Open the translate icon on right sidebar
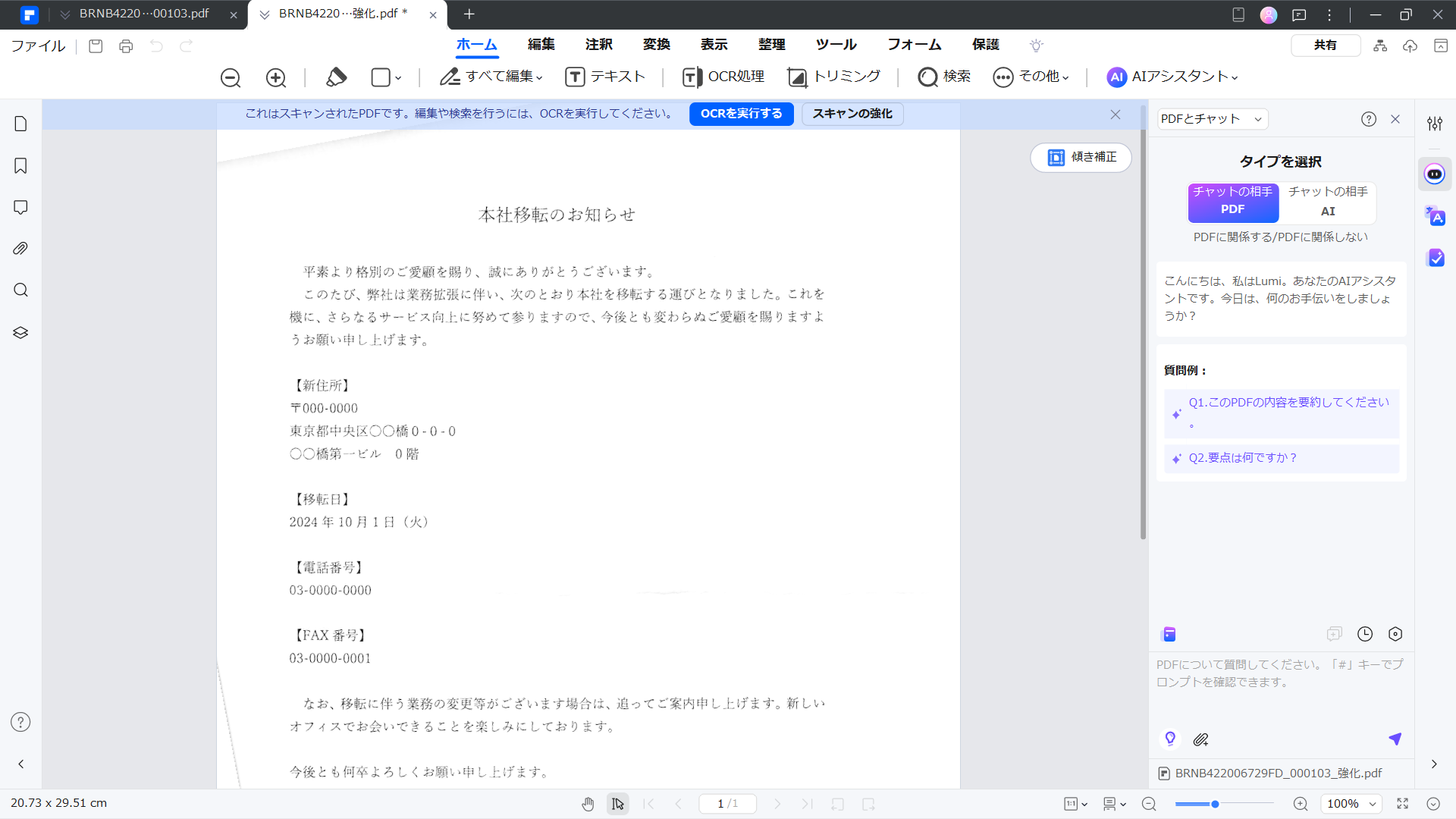Image resolution: width=1456 pixels, height=819 pixels. point(1435,216)
